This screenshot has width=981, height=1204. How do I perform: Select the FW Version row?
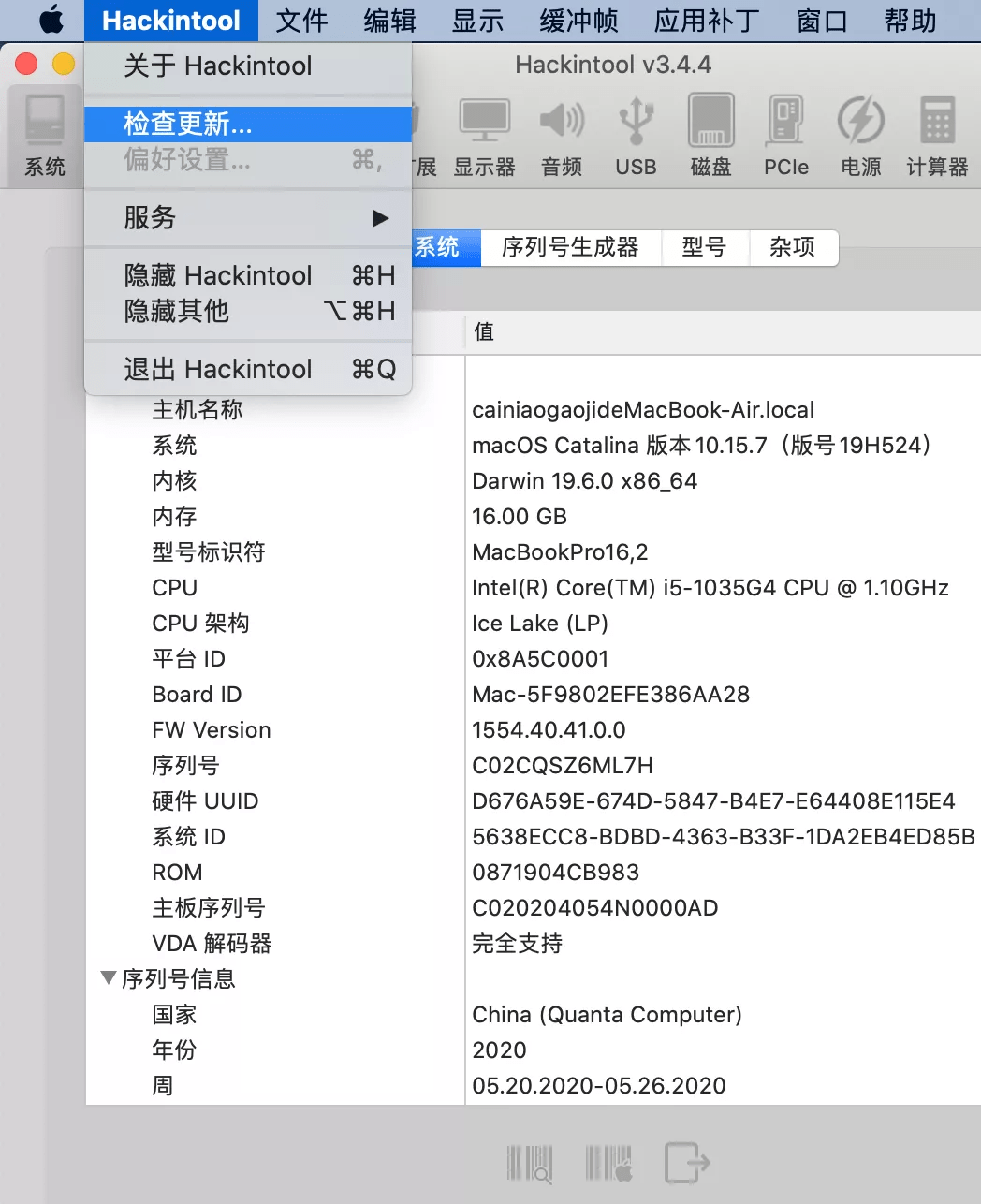[x=534, y=730]
